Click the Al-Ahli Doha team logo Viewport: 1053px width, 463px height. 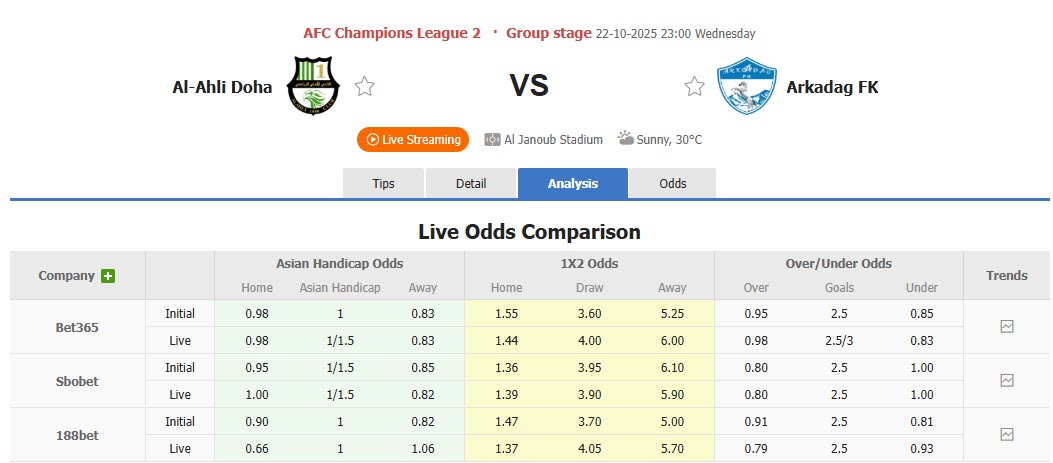click(313, 87)
